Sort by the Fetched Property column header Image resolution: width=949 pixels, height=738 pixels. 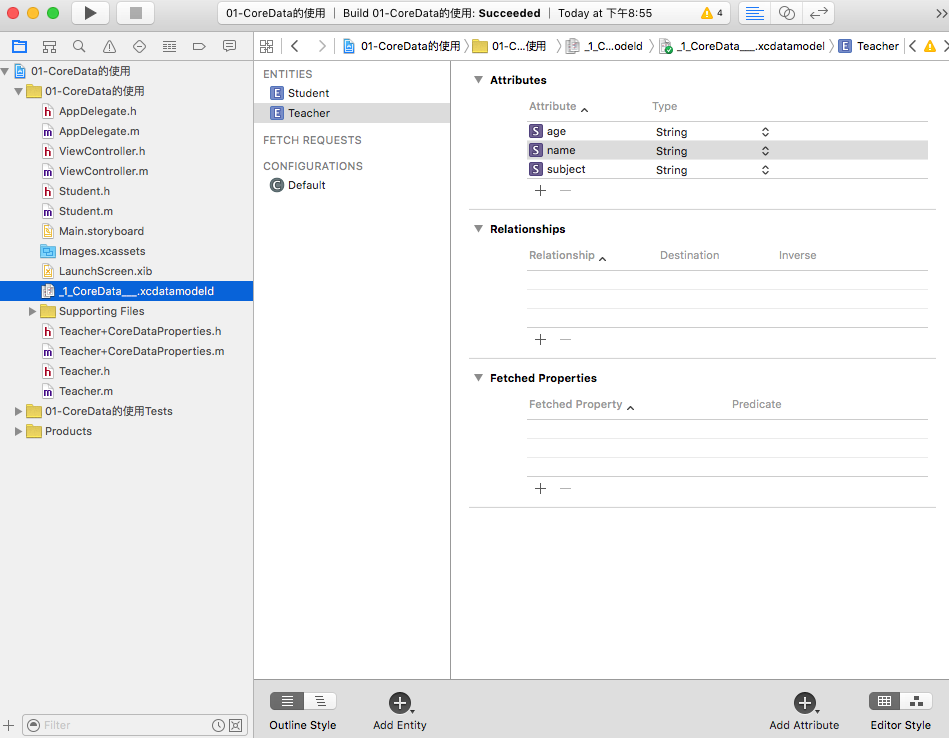tap(582, 404)
